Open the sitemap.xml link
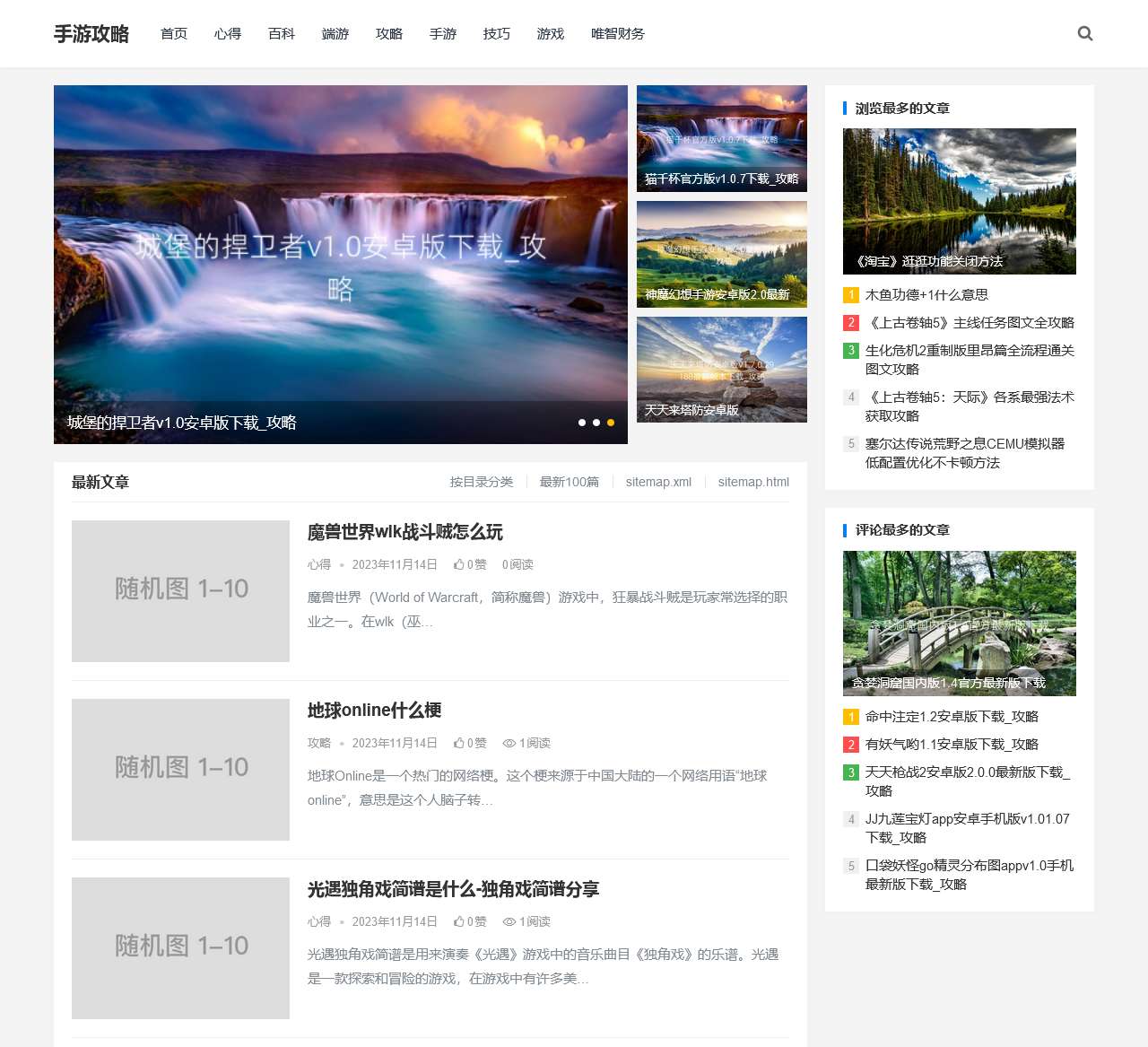Viewport: 1148px width, 1047px height. coord(658,483)
